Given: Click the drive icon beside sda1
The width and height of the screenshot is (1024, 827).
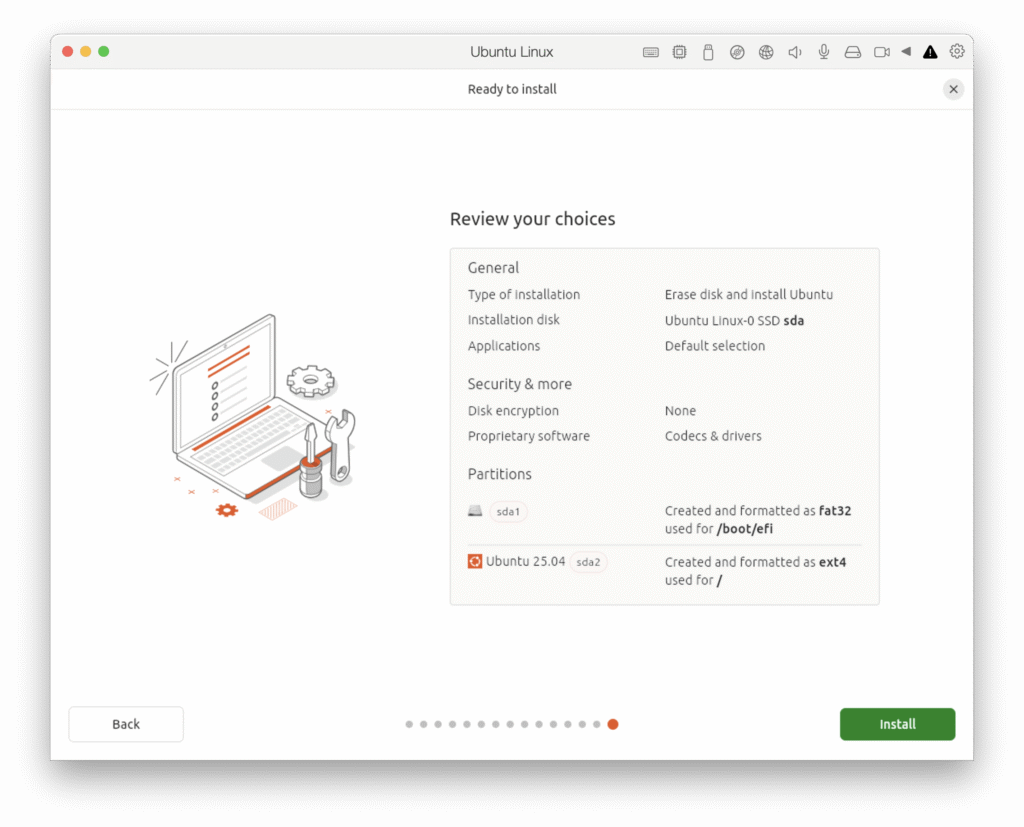Looking at the screenshot, I should click(x=475, y=511).
